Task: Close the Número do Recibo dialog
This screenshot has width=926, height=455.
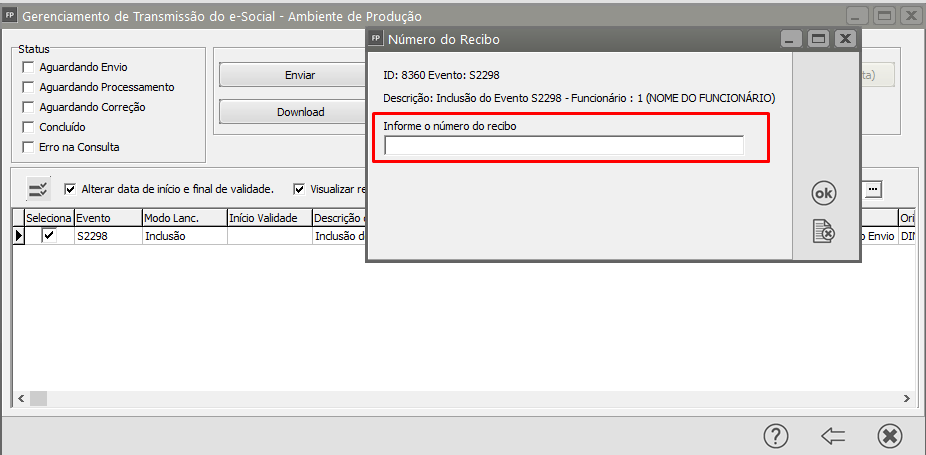Action: coord(845,39)
